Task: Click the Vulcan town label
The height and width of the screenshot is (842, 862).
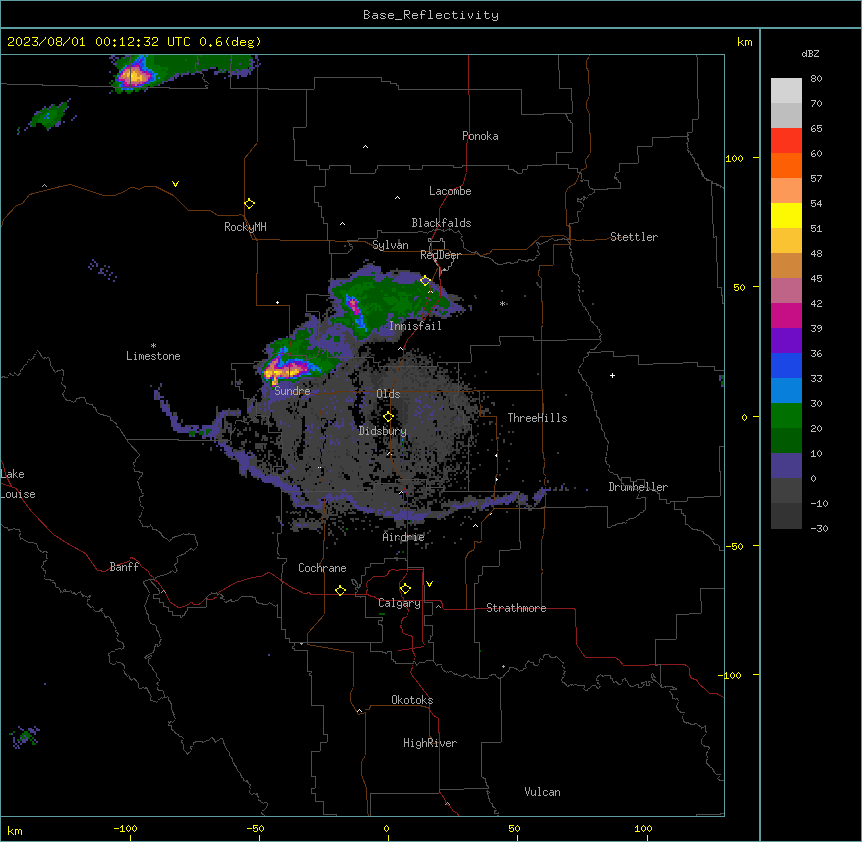Action: tap(543, 792)
